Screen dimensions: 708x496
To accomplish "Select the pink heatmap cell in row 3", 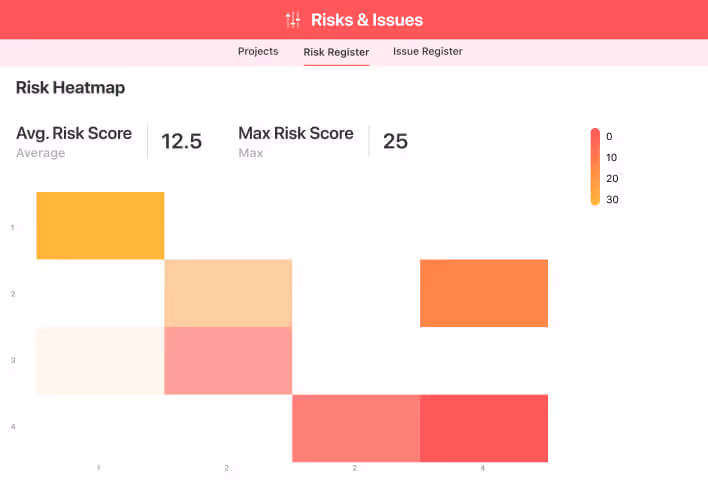I will click(x=228, y=360).
